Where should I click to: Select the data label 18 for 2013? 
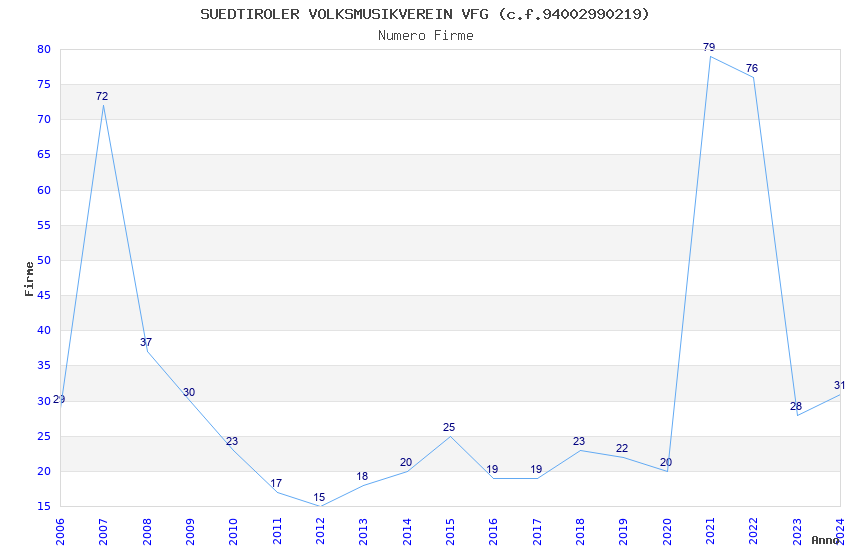coord(362,476)
